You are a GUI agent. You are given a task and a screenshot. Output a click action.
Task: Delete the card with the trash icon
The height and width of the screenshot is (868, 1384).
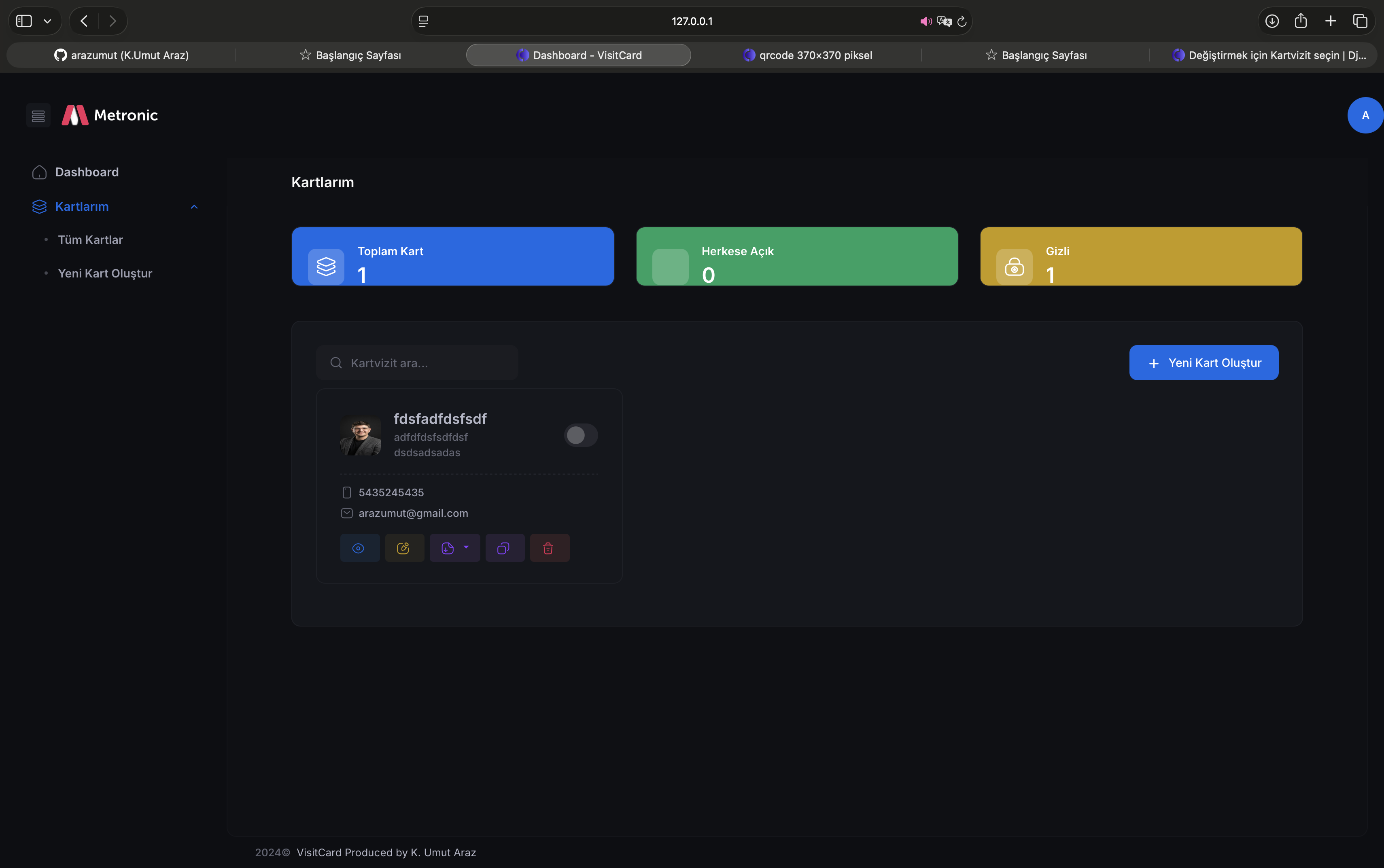(548, 548)
